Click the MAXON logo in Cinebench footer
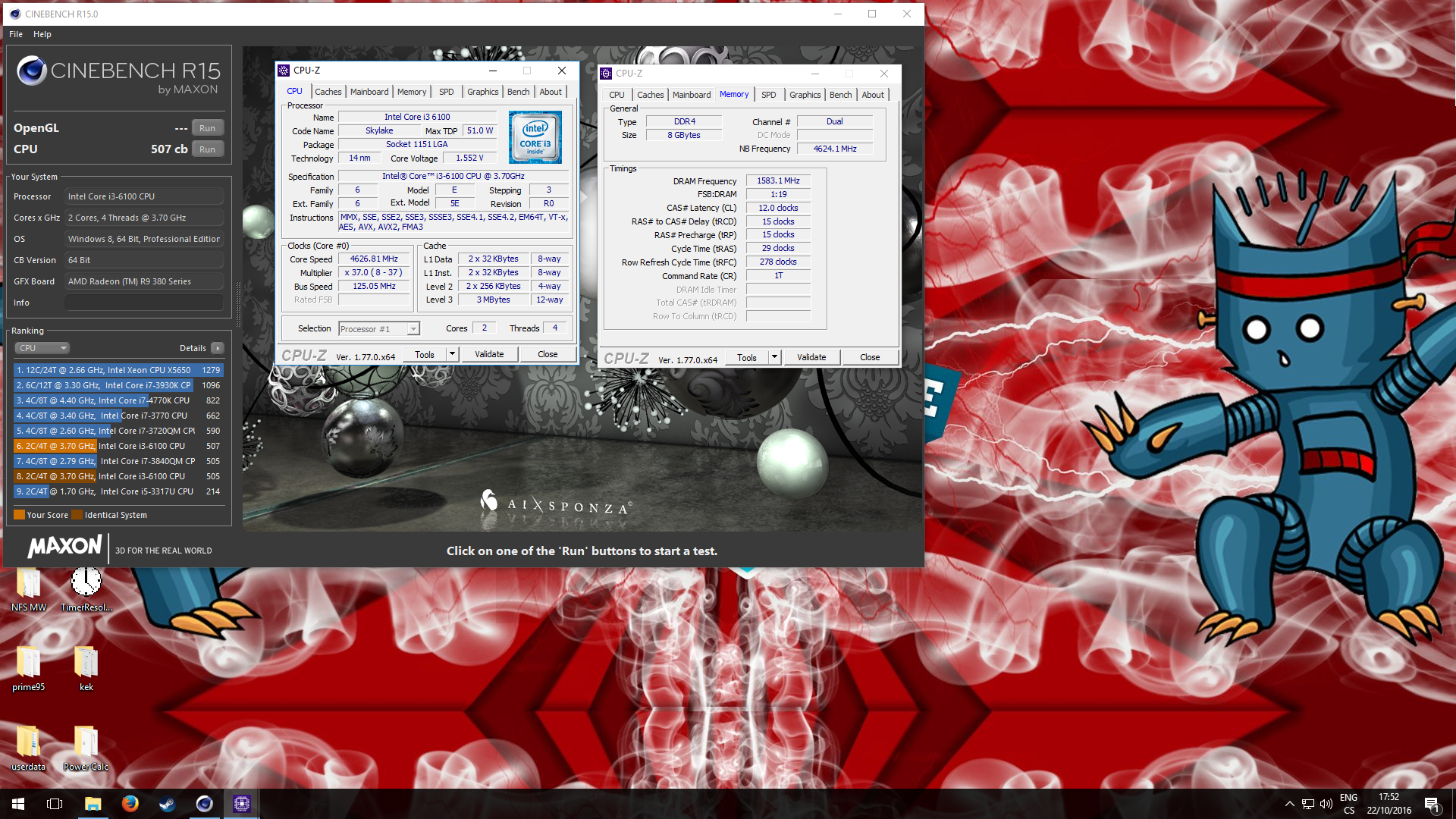This screenshot has height=819, width=1456. [x=65, y=547]
